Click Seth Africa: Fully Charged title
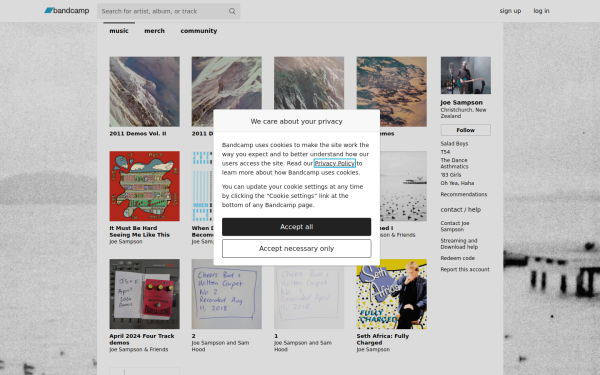This screenshot has width=600, height=375. click(383, 339)
